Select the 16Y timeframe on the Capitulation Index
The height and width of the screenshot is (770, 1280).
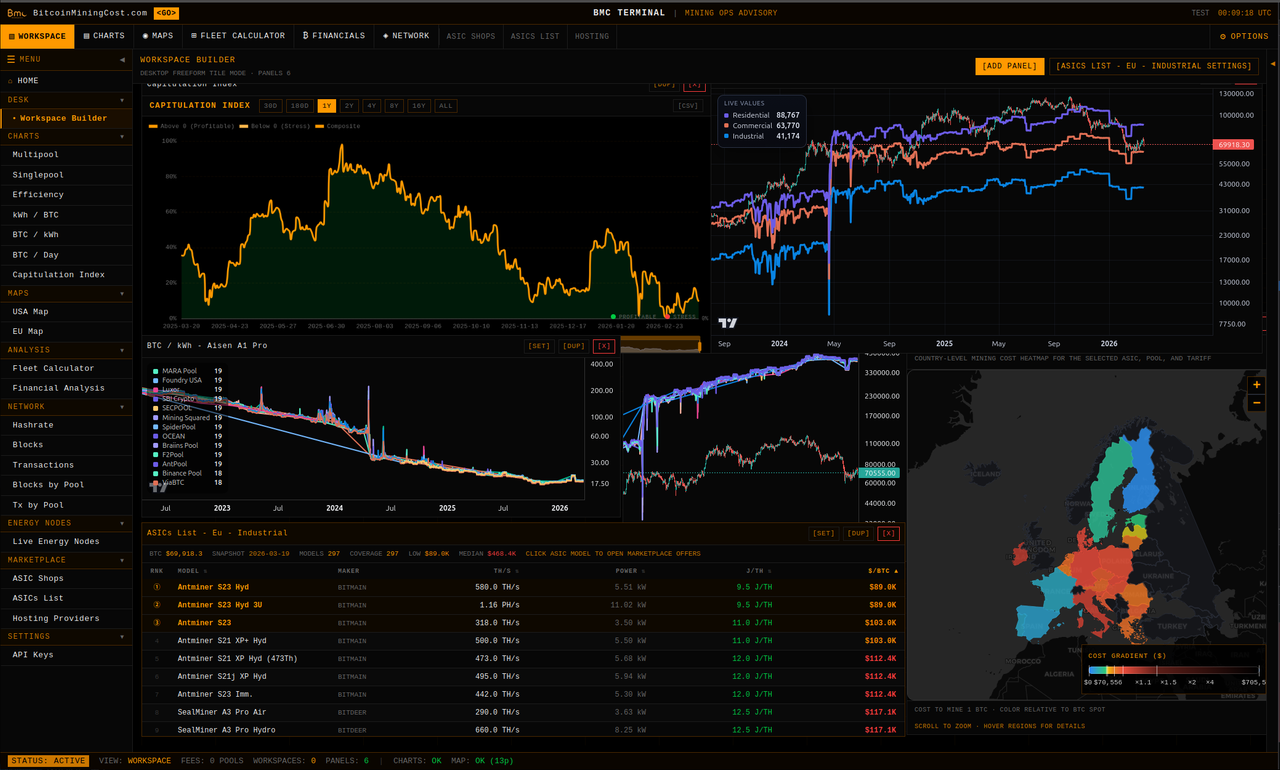pyautogui.click(x=418, y=104)
